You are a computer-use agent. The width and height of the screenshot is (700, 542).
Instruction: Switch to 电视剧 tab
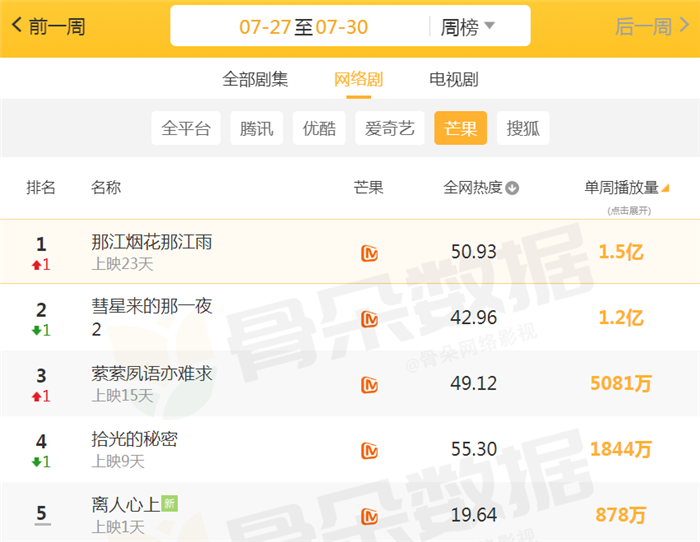point(454,79)
